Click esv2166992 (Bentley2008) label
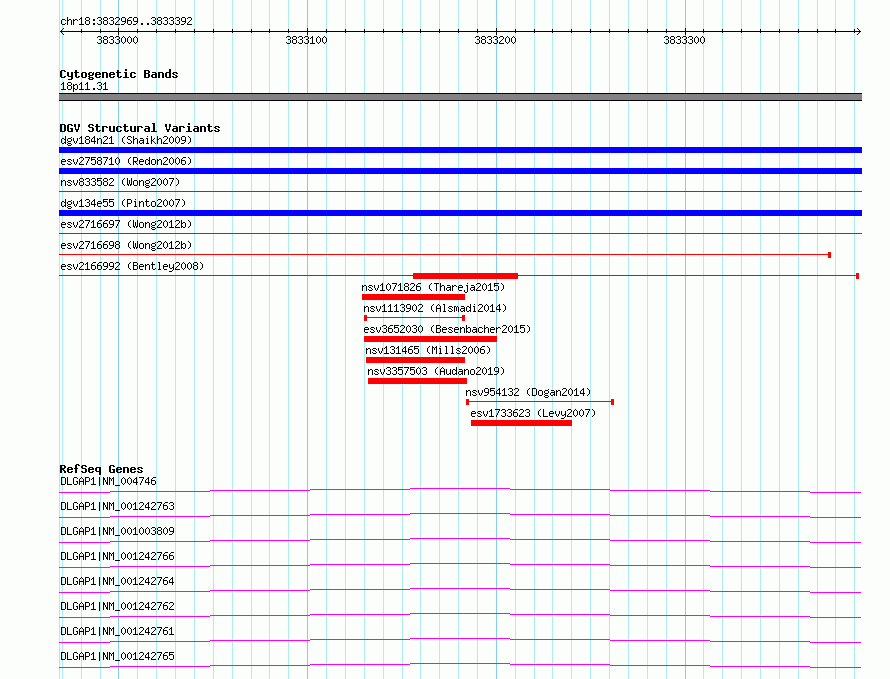Viewport: 890px width, 679px height. pyautogui.click(x=132, y=266)
